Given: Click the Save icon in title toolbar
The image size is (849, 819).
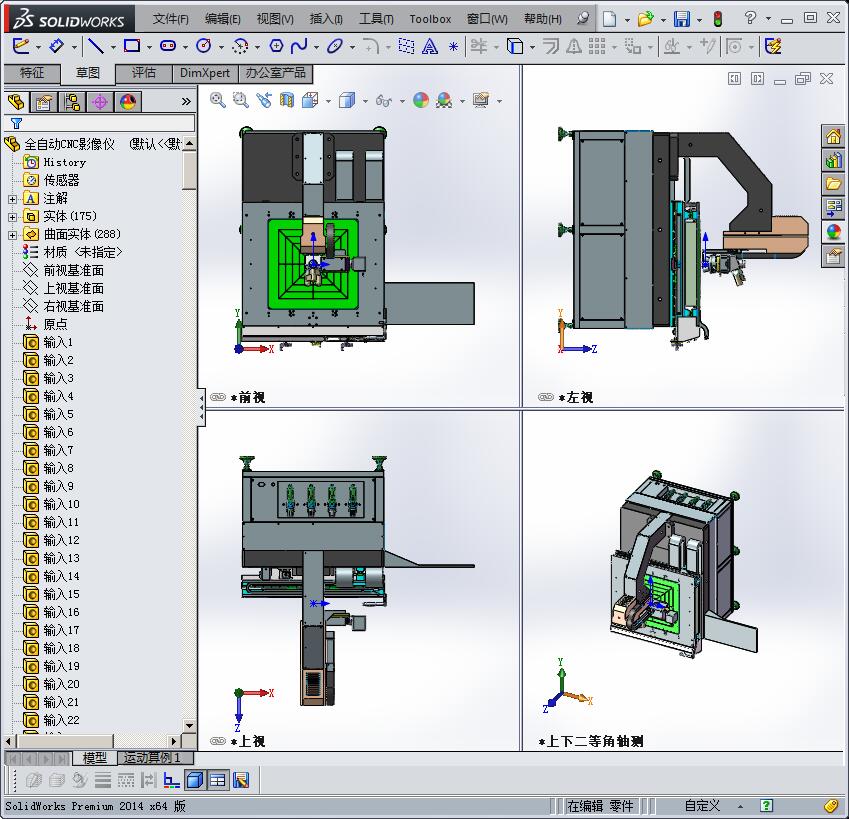Looking at the screenshot, I should pyautogui.click(x=682, y=19).
